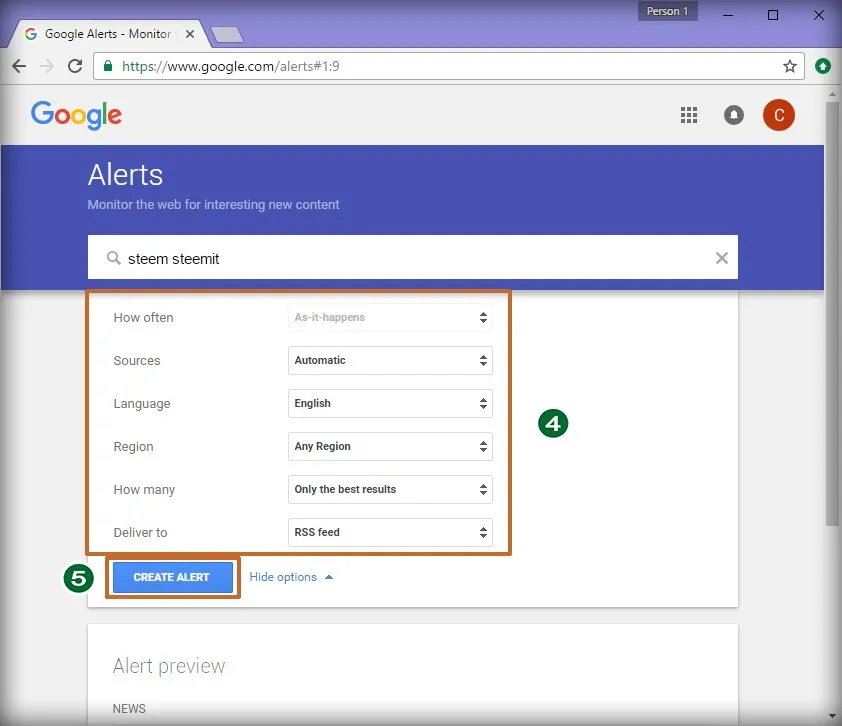Open the Person 1 profile button
The width and height of the screenshot is (842, 726).
click(667, 11)
